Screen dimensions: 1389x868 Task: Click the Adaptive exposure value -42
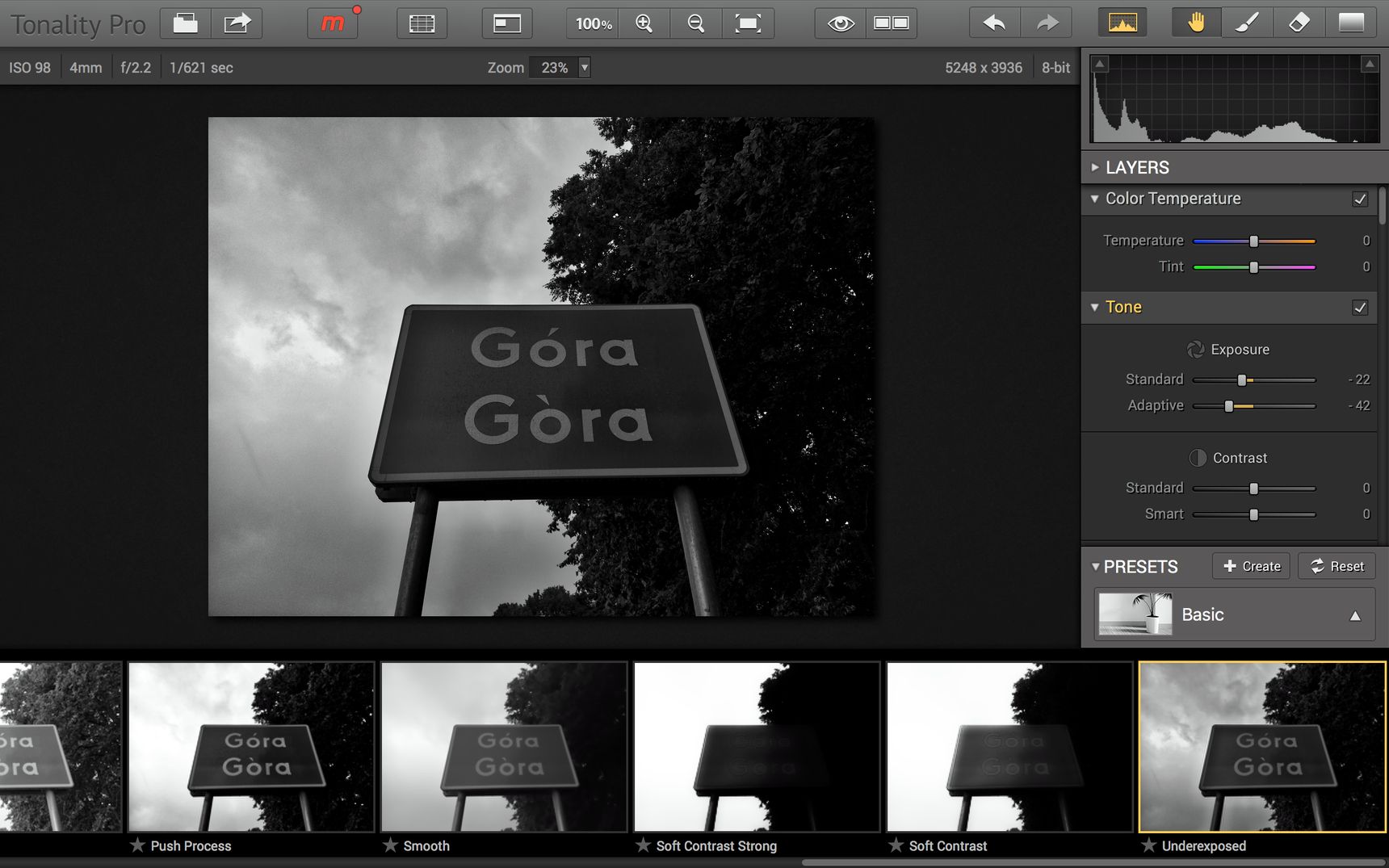pos(1359,405)
